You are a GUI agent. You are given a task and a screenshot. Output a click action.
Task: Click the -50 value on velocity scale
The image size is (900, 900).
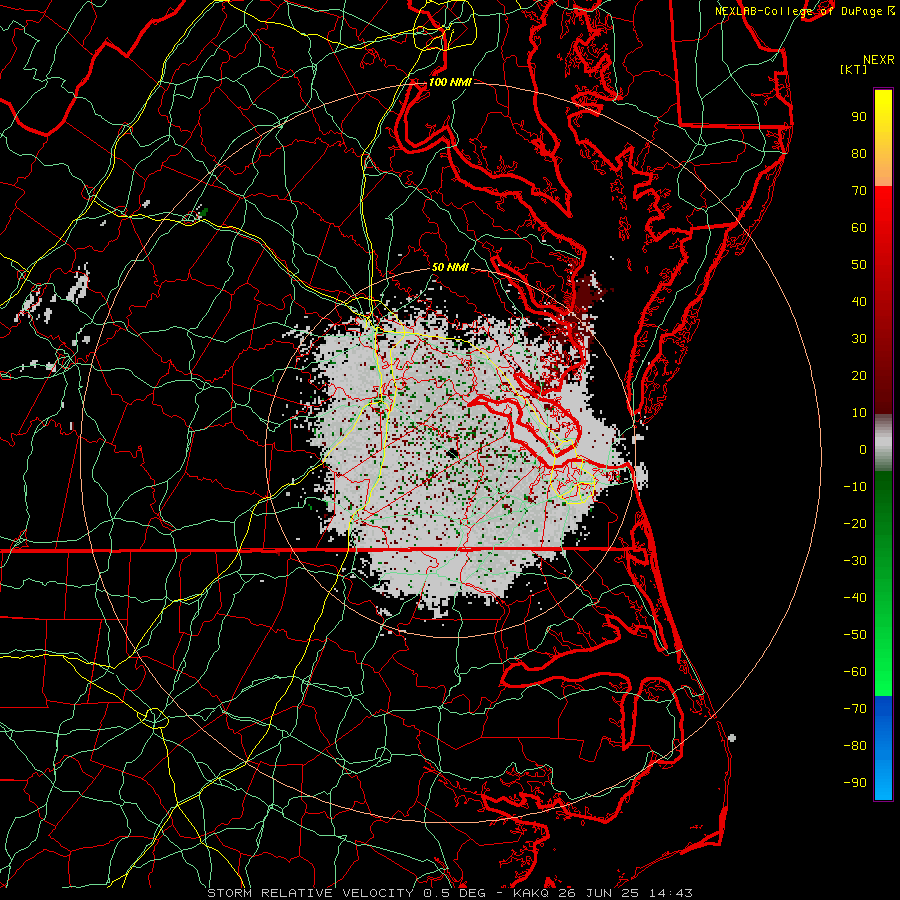point(855,635)
